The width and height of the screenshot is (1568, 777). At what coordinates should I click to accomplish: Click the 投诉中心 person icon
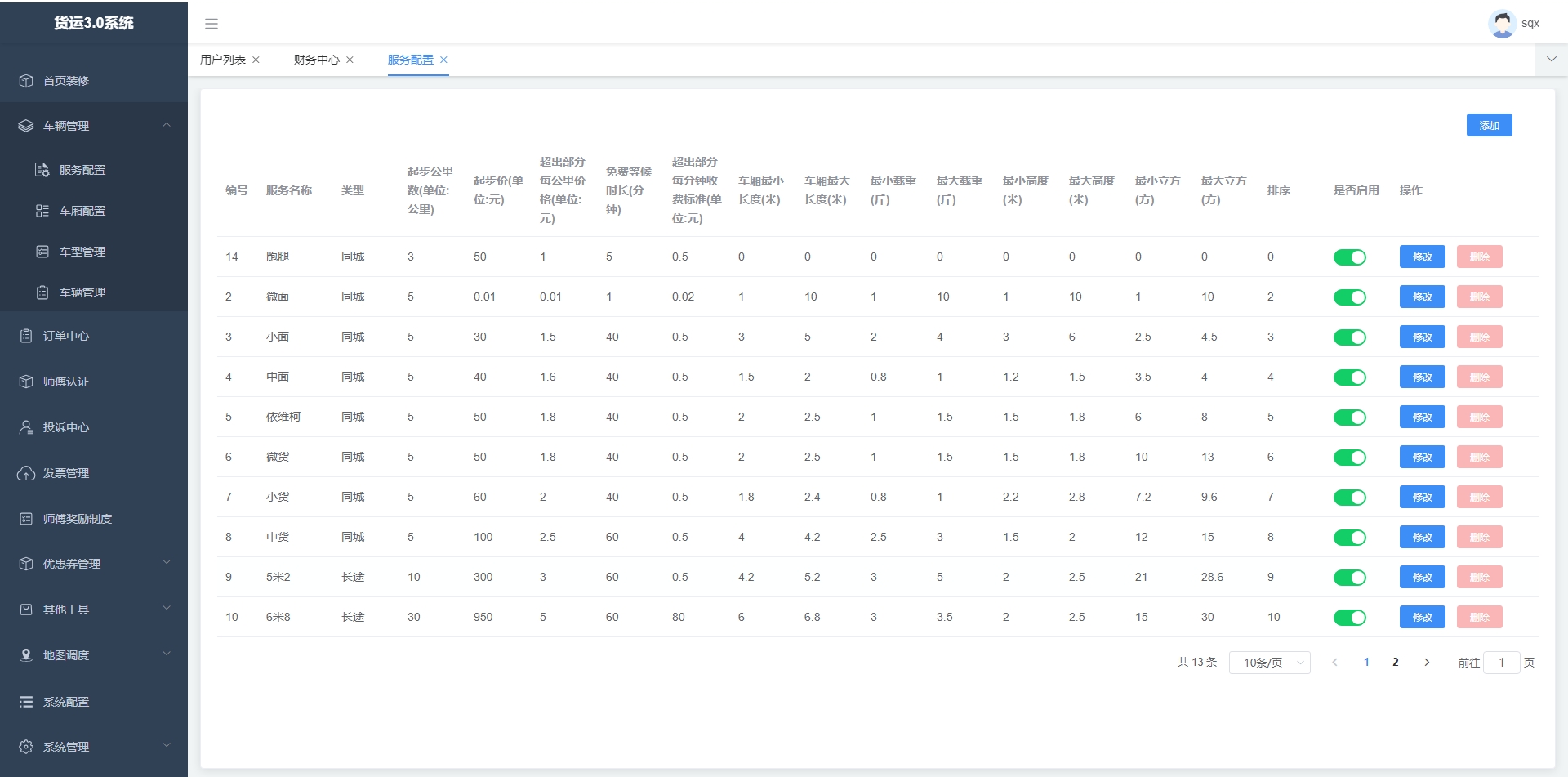coord(26,427)
